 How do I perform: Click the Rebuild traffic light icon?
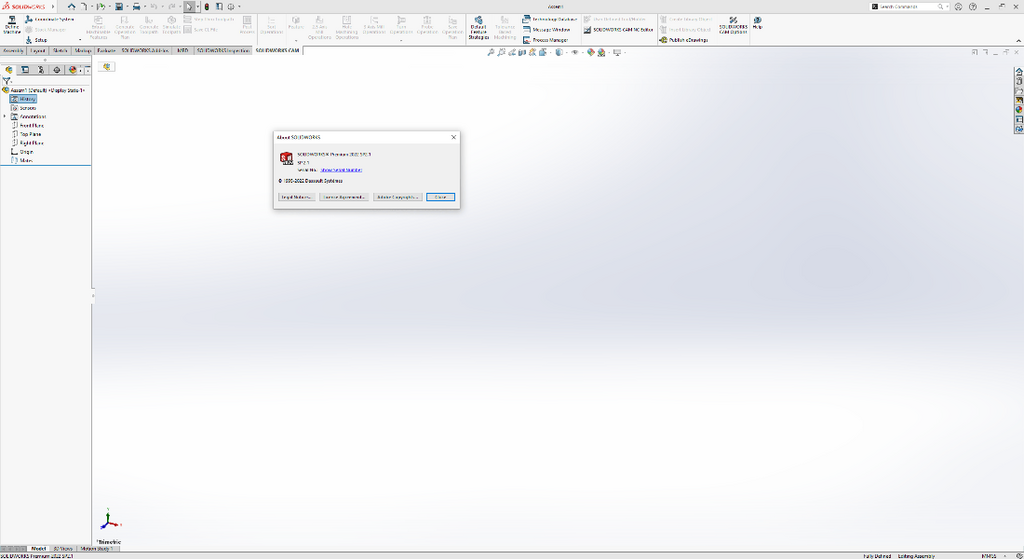207,7
